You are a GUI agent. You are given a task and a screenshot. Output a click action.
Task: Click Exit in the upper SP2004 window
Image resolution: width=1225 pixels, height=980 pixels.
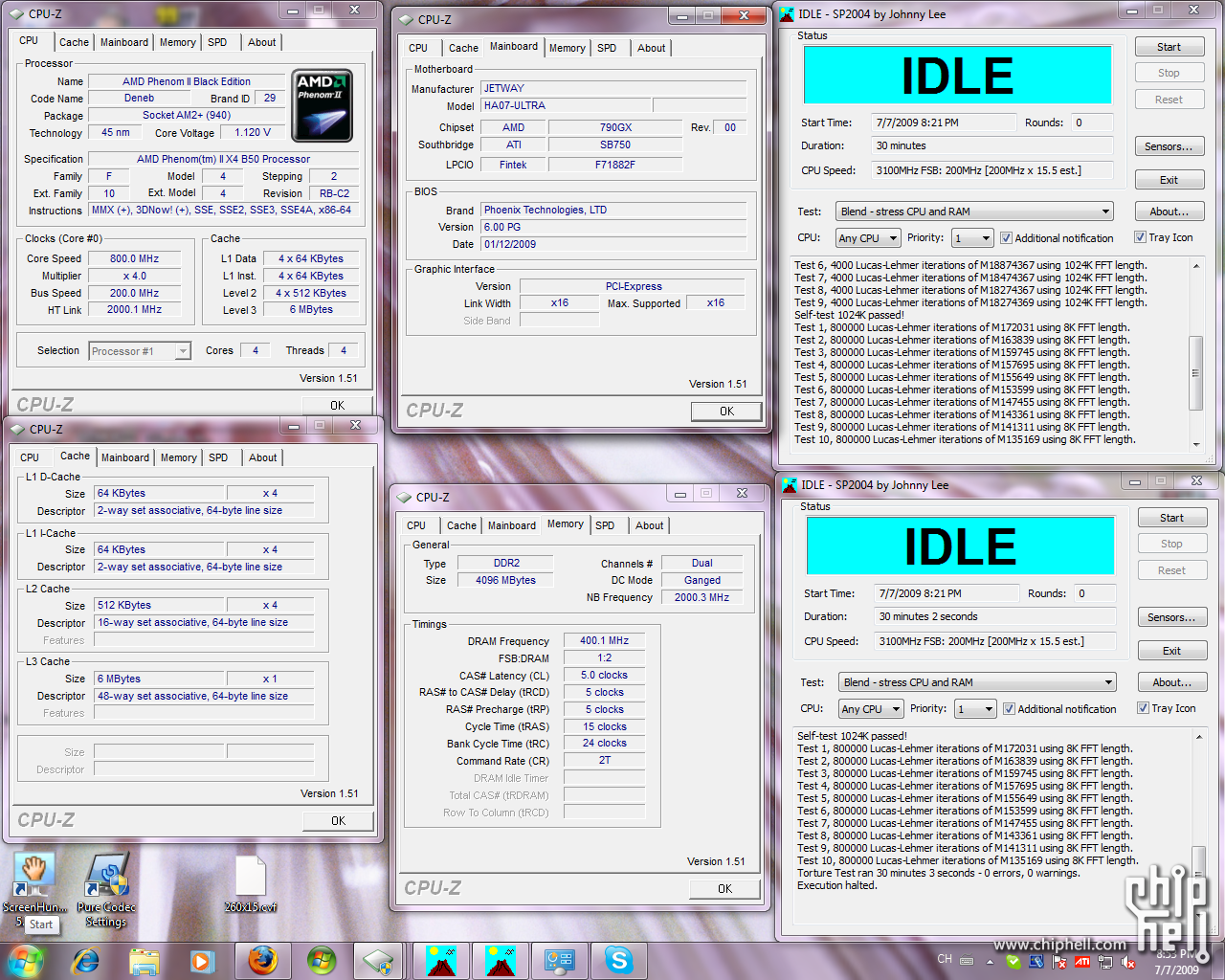pyautogui.click(x=1169, y=180)
